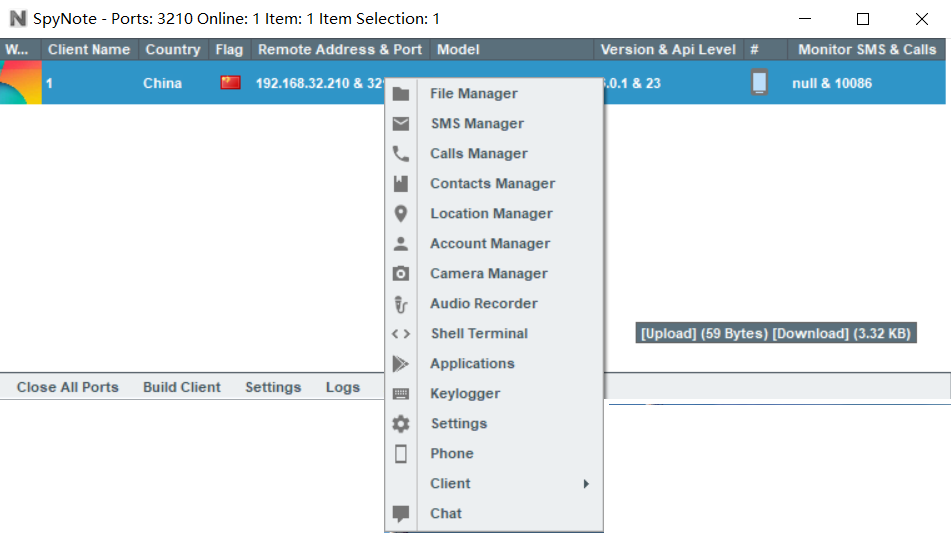
Task: Open Applications from the context menu
Action: pyautogui.click(x=472, y=364)
